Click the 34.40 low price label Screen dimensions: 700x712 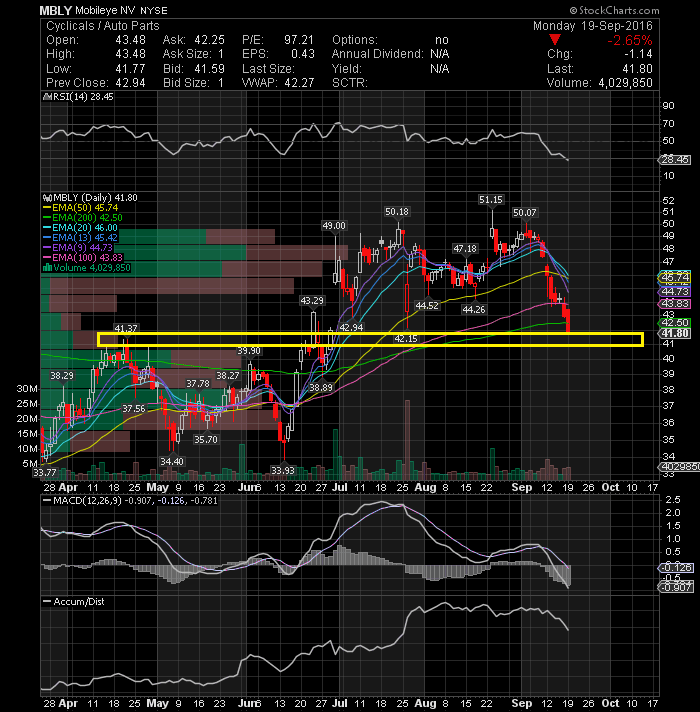[x=172, y=462]
